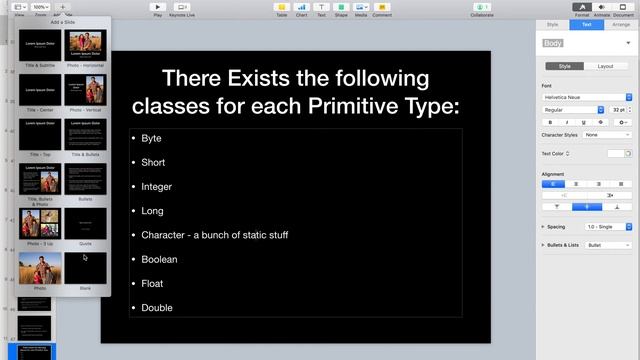
Task: Choose Title, Bullets & Photo layout
Action: pyautogui.click(x=40, y=179)
